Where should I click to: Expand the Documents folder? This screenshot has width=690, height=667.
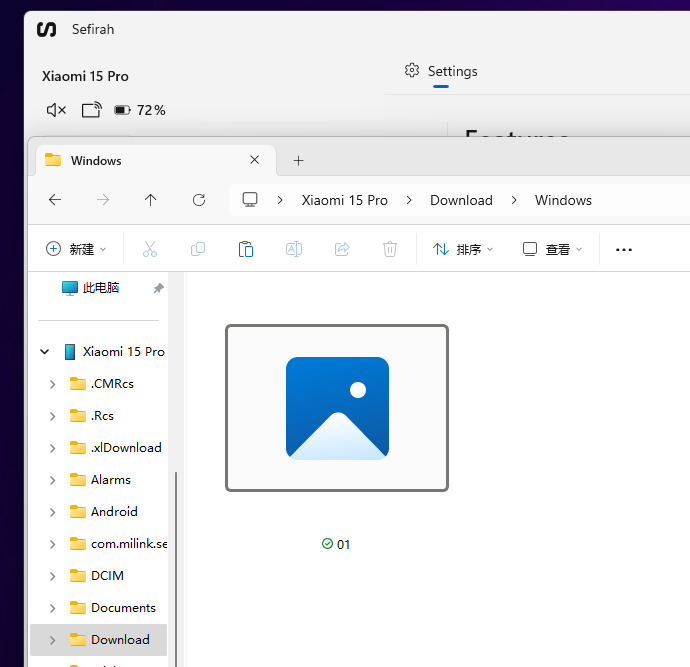[52, 608]
